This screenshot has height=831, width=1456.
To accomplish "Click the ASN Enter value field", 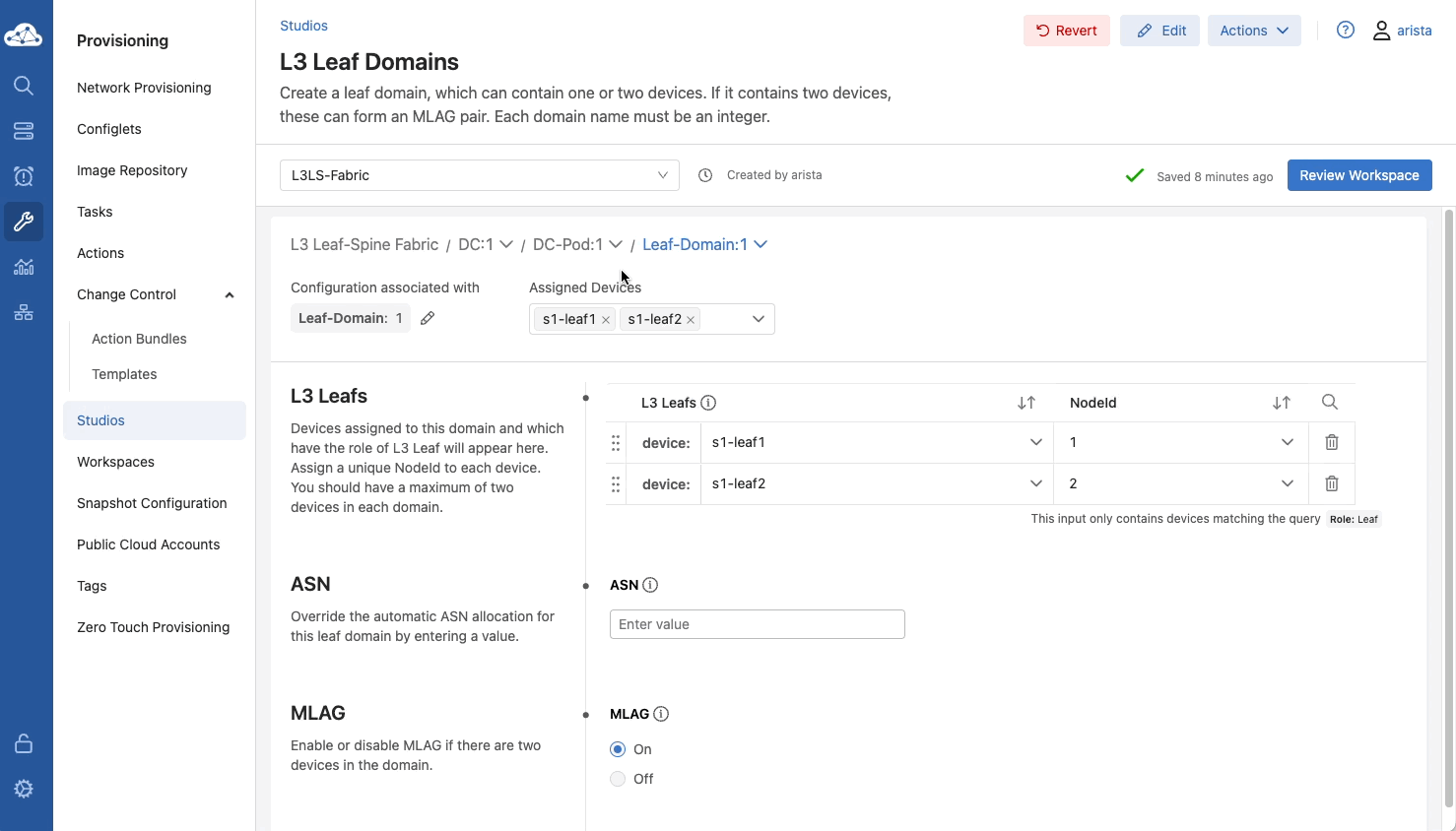I will pos(757,624).
